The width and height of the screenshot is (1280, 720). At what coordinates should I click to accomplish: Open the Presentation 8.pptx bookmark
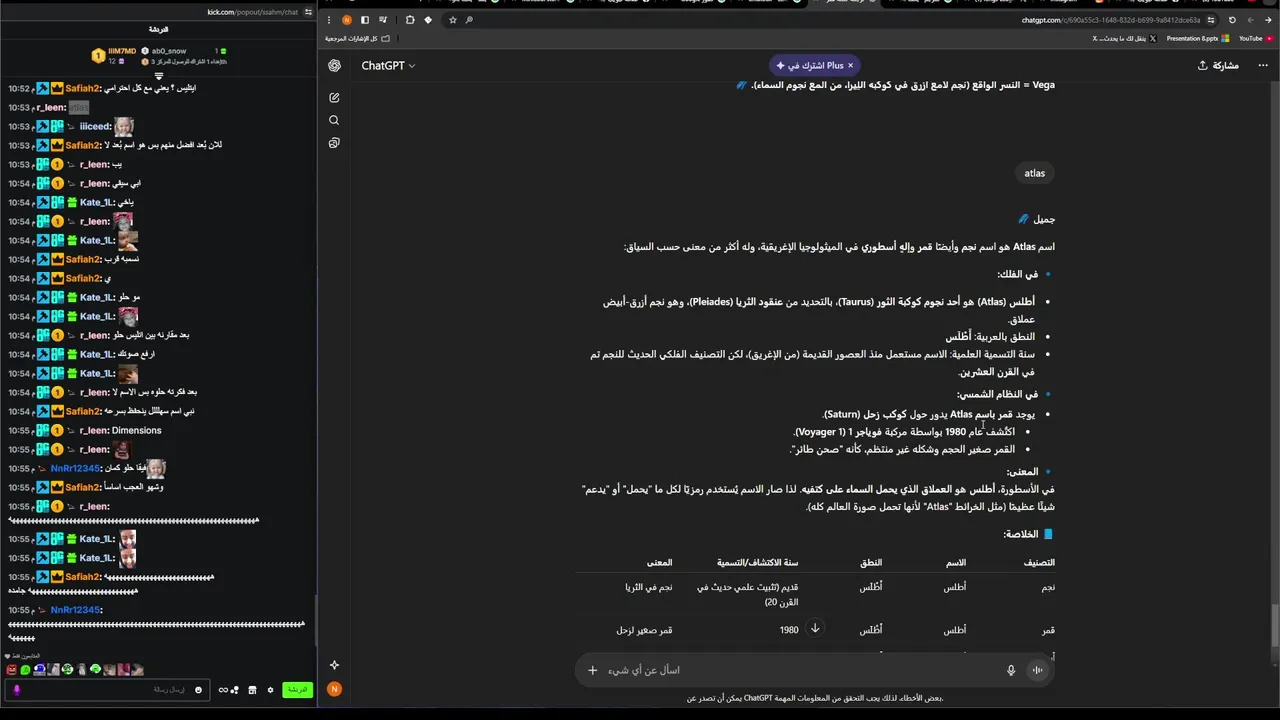1197,38
